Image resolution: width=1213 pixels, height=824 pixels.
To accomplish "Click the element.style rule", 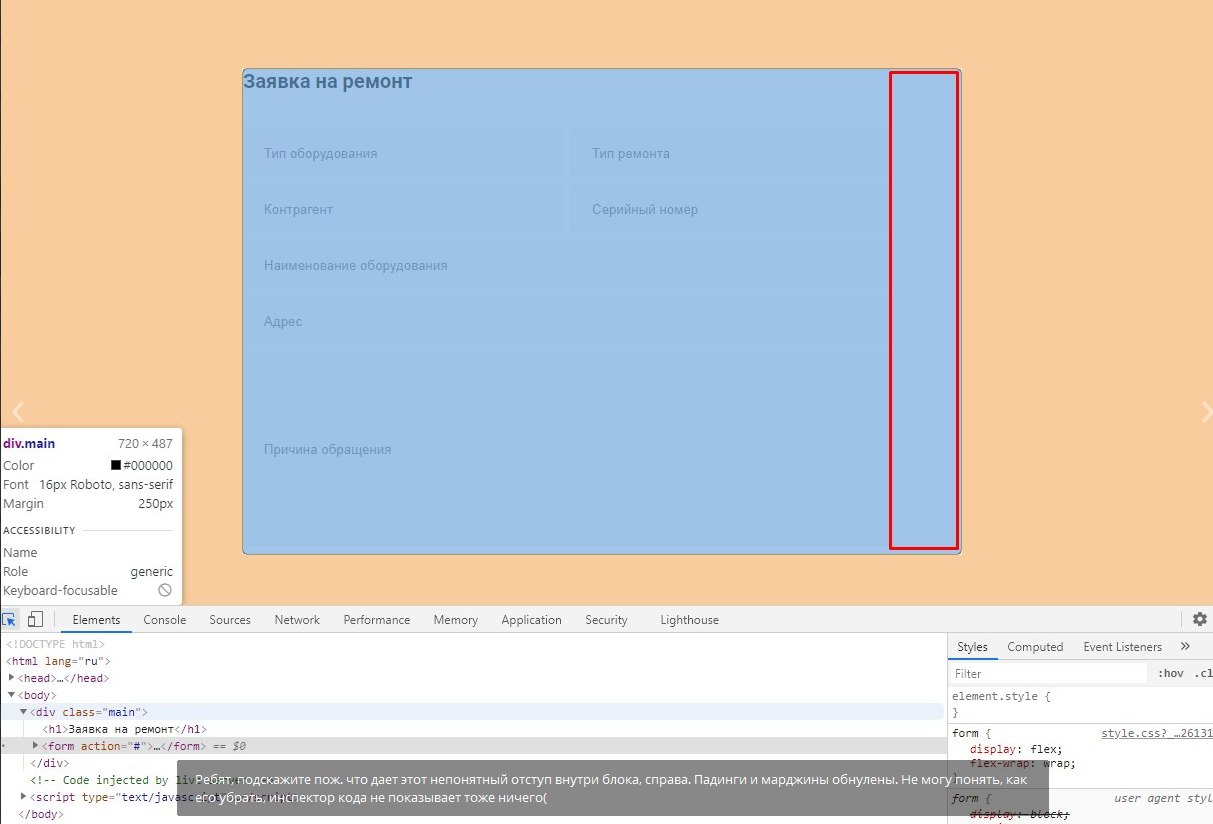I will 1001,695.
